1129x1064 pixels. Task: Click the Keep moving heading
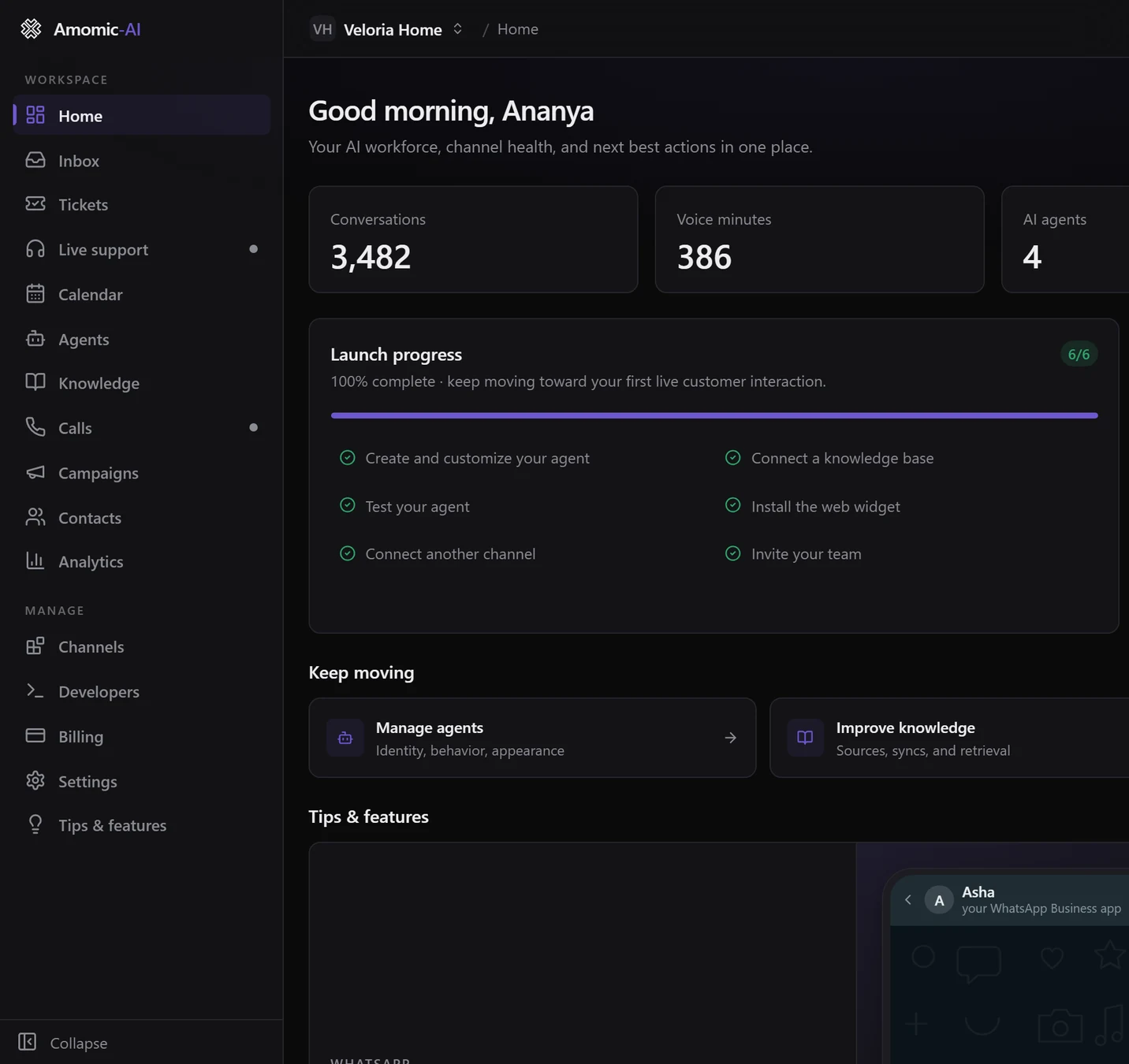361,672
